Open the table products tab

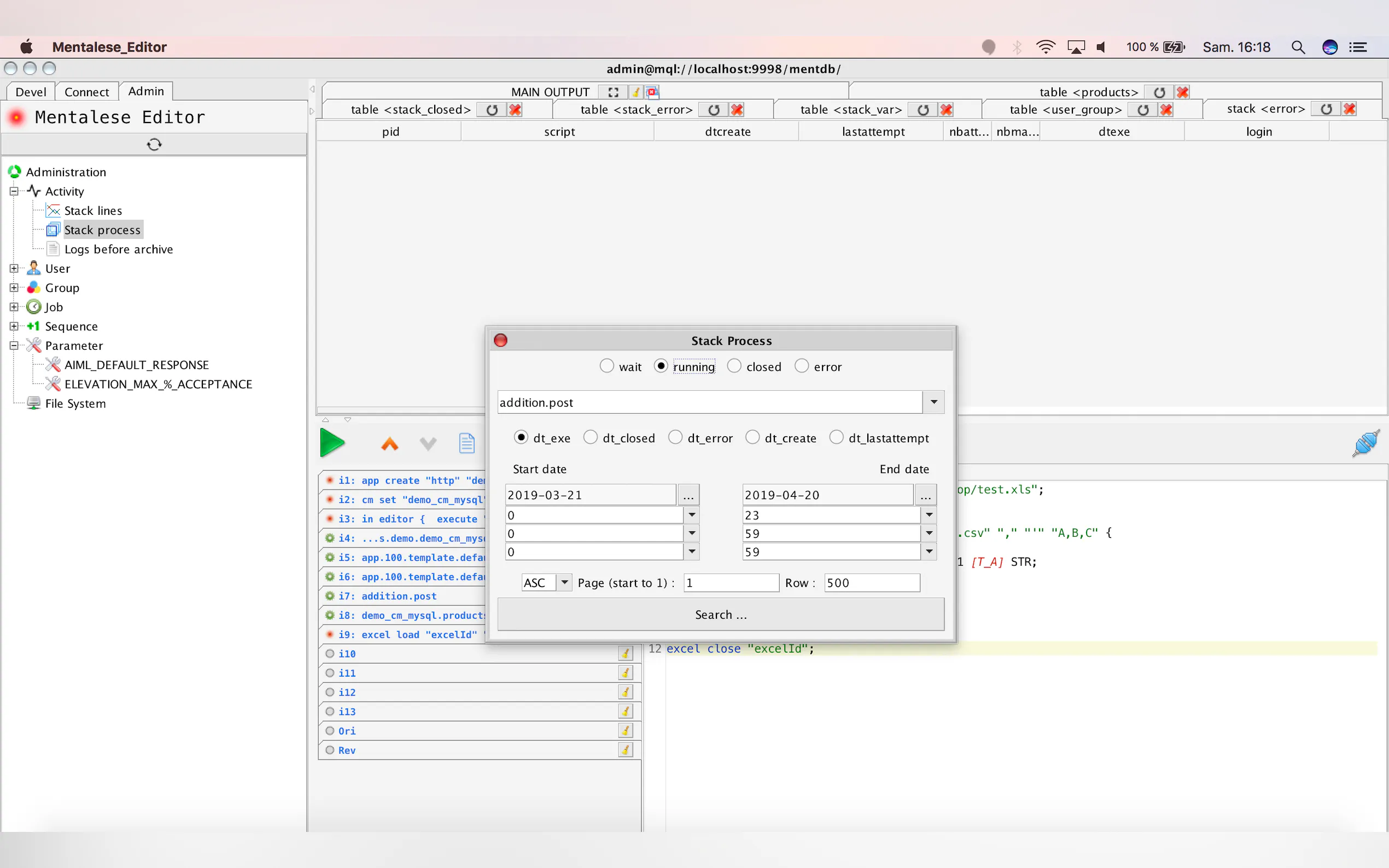tap(1088, 92)
